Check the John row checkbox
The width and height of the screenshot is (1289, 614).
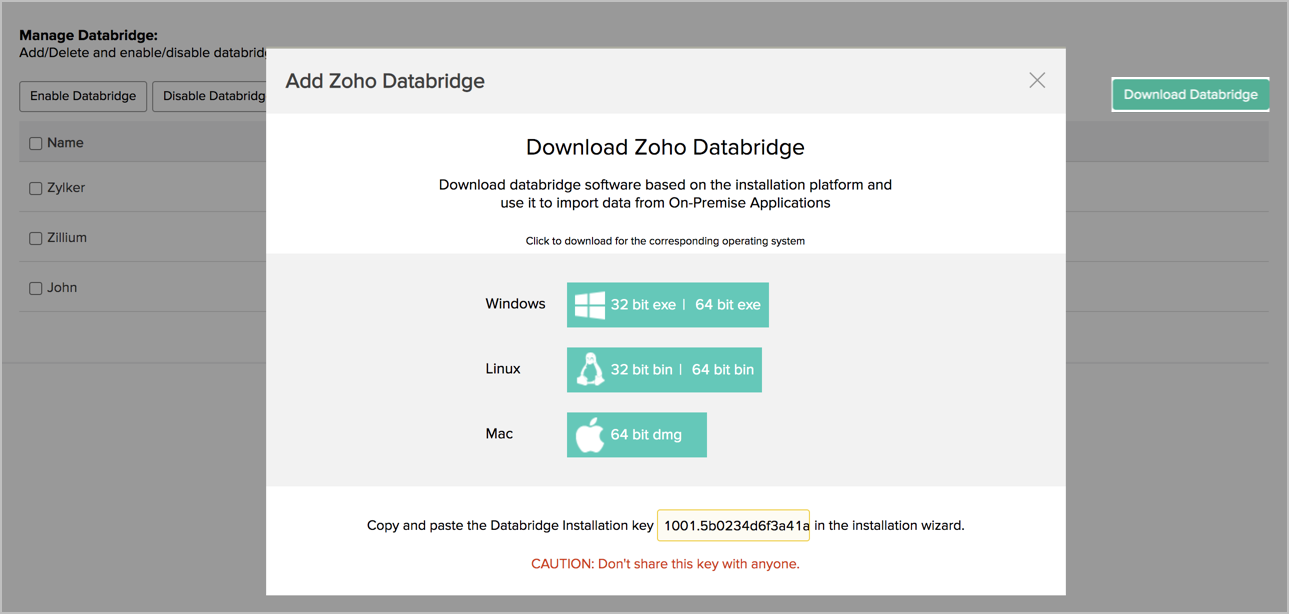[x=36, y=288]
